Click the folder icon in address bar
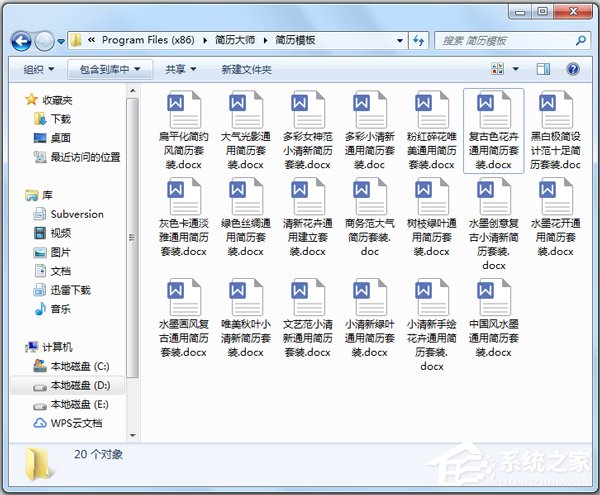600x495 pixels. tap(76, 40)
